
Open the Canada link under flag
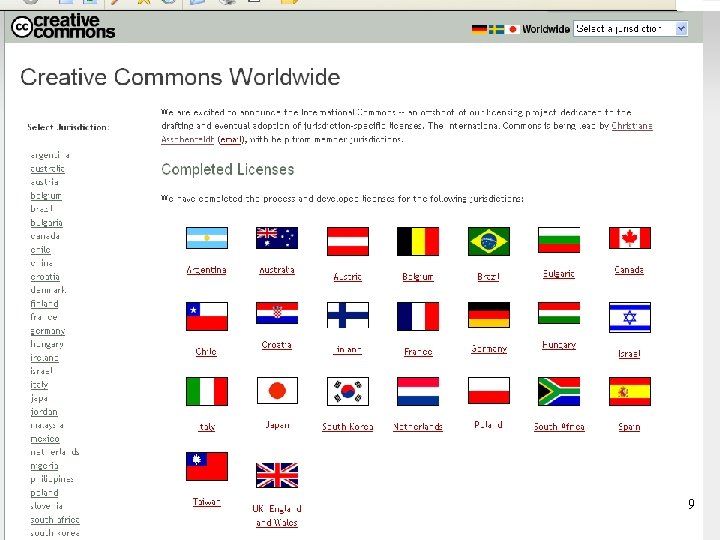629,270
